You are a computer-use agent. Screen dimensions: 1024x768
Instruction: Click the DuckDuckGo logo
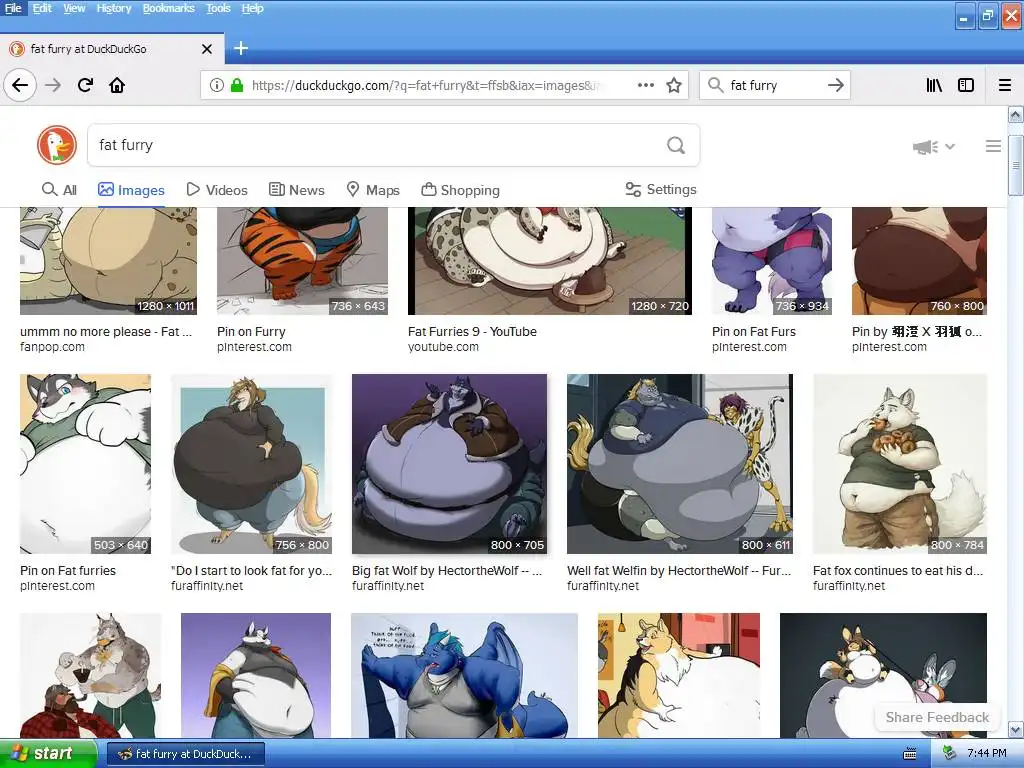(x=57, y=145)
